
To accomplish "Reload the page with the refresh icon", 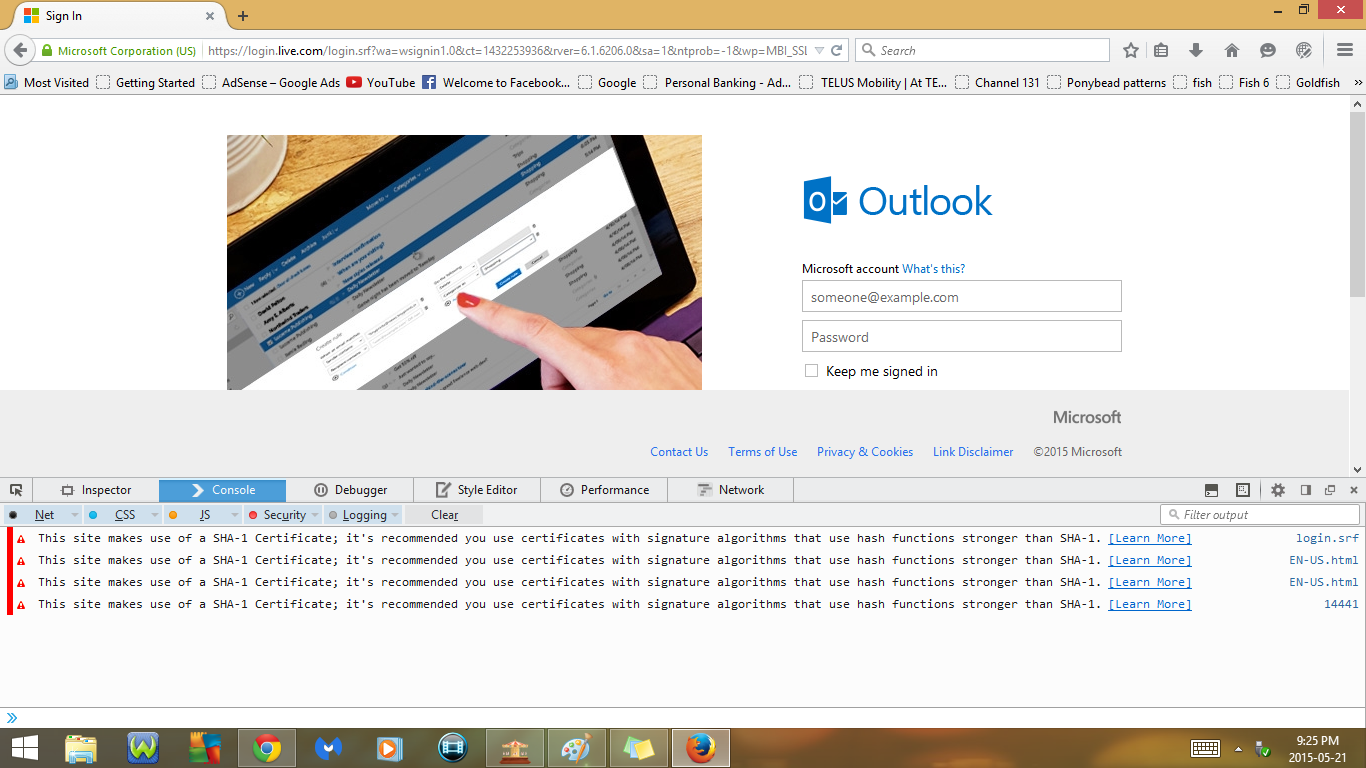I will (837, 50).
